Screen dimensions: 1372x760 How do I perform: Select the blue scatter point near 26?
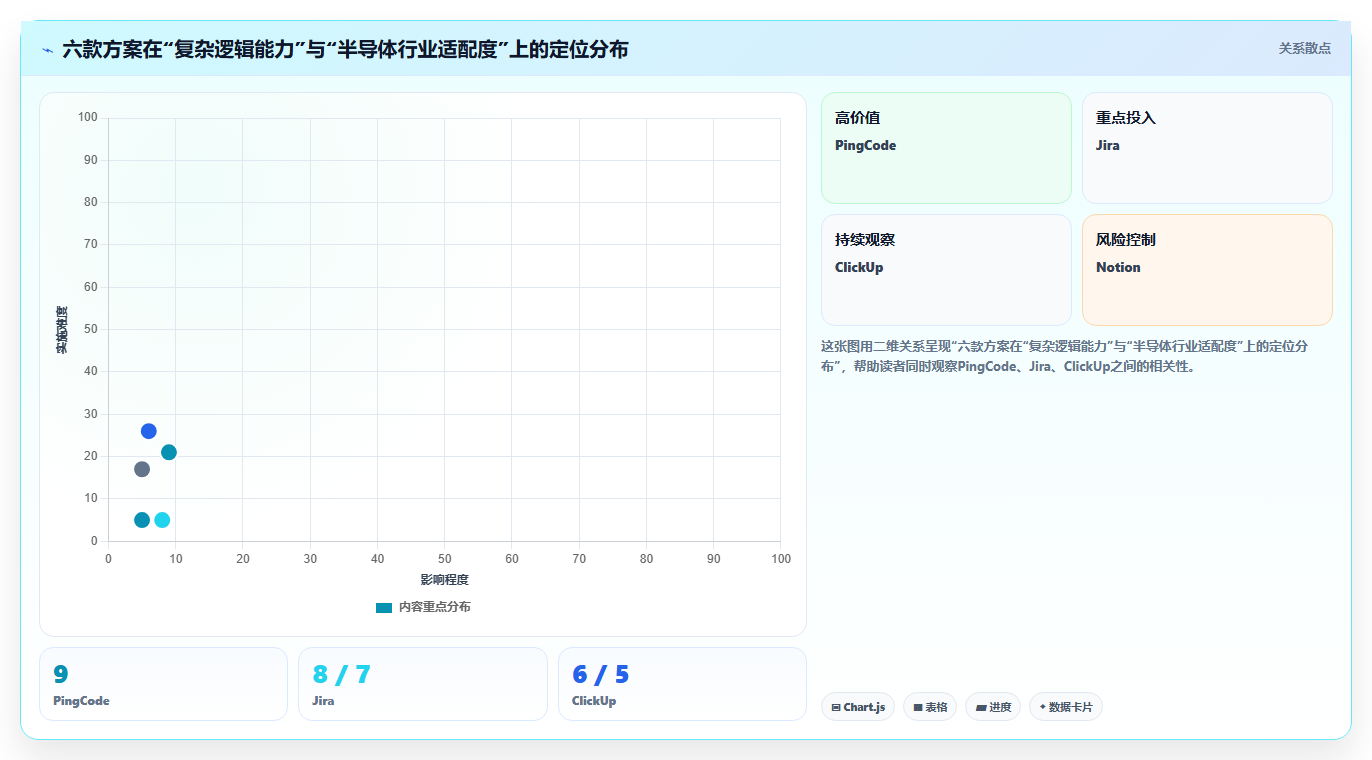click(x=149, y=431)
